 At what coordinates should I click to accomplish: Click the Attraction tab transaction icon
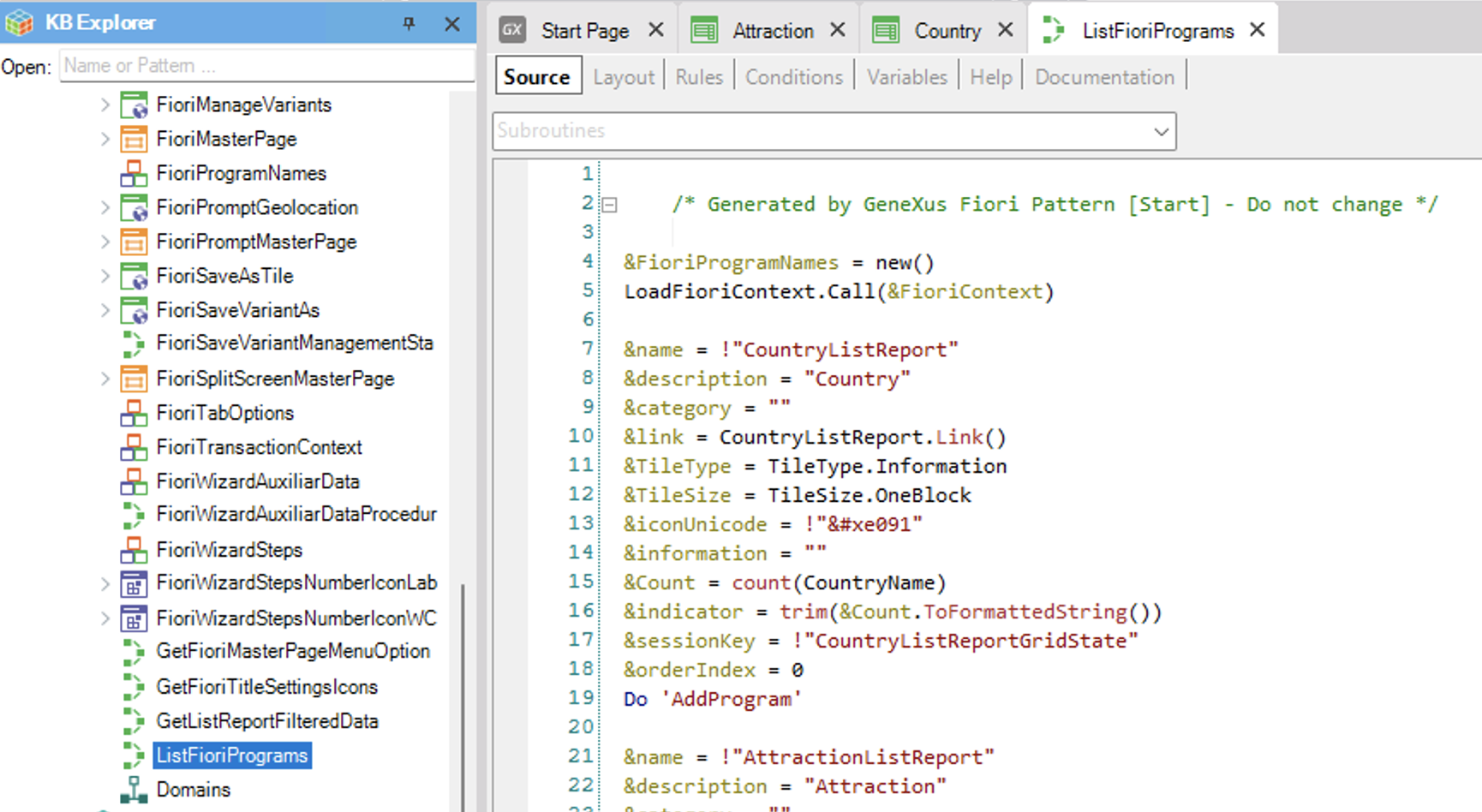(x=704, y=31)
